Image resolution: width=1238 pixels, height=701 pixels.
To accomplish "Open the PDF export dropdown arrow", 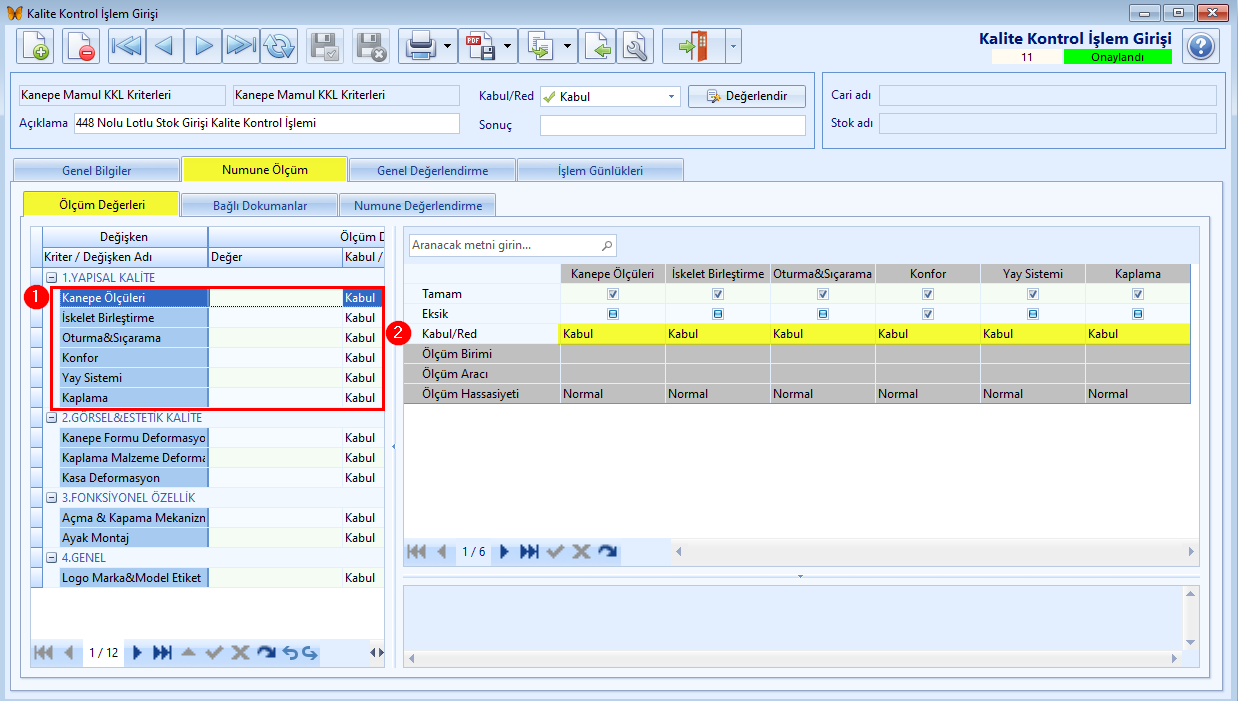I will click(508, 46).
